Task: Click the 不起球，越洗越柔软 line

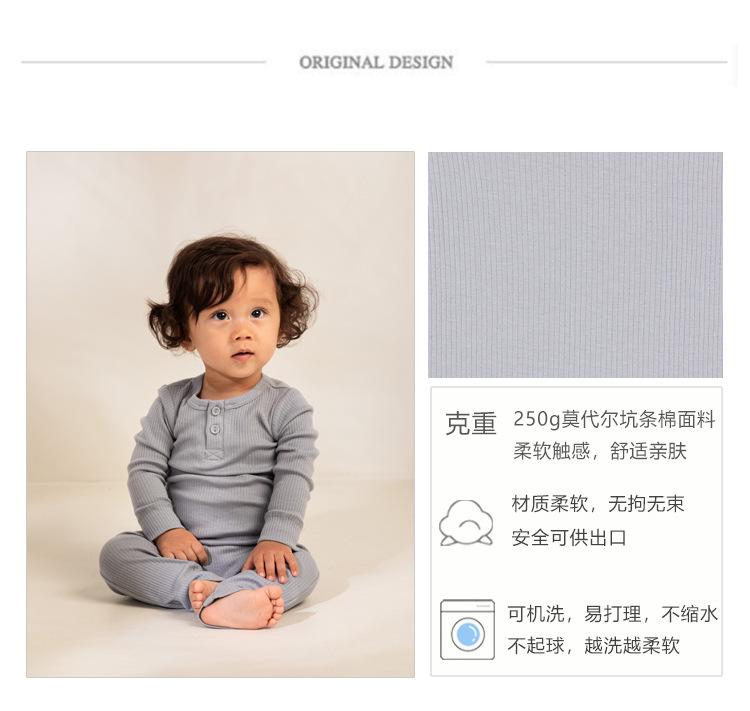Action: [594, 645]
